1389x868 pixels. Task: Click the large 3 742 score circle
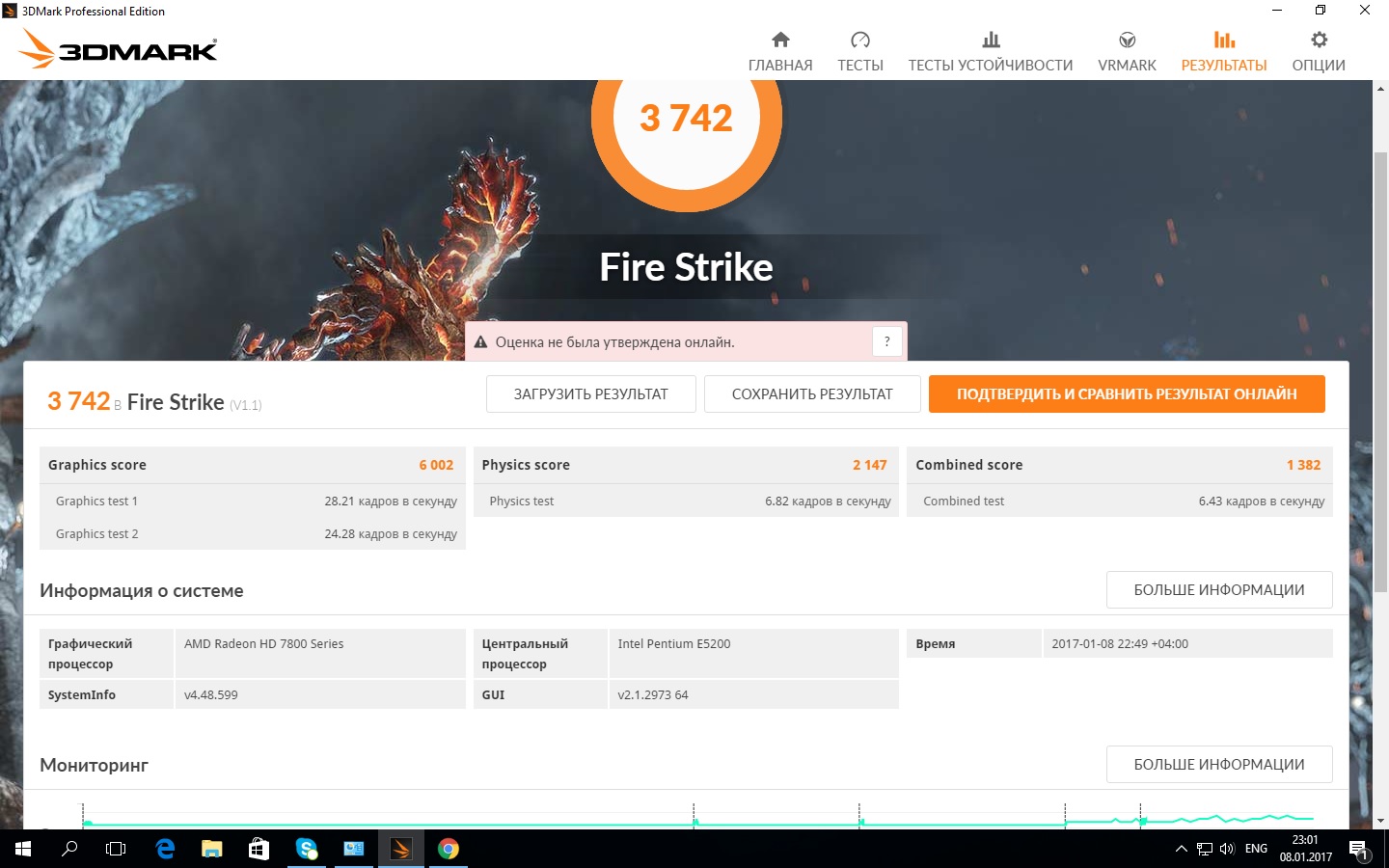click(x=687, y=118)
